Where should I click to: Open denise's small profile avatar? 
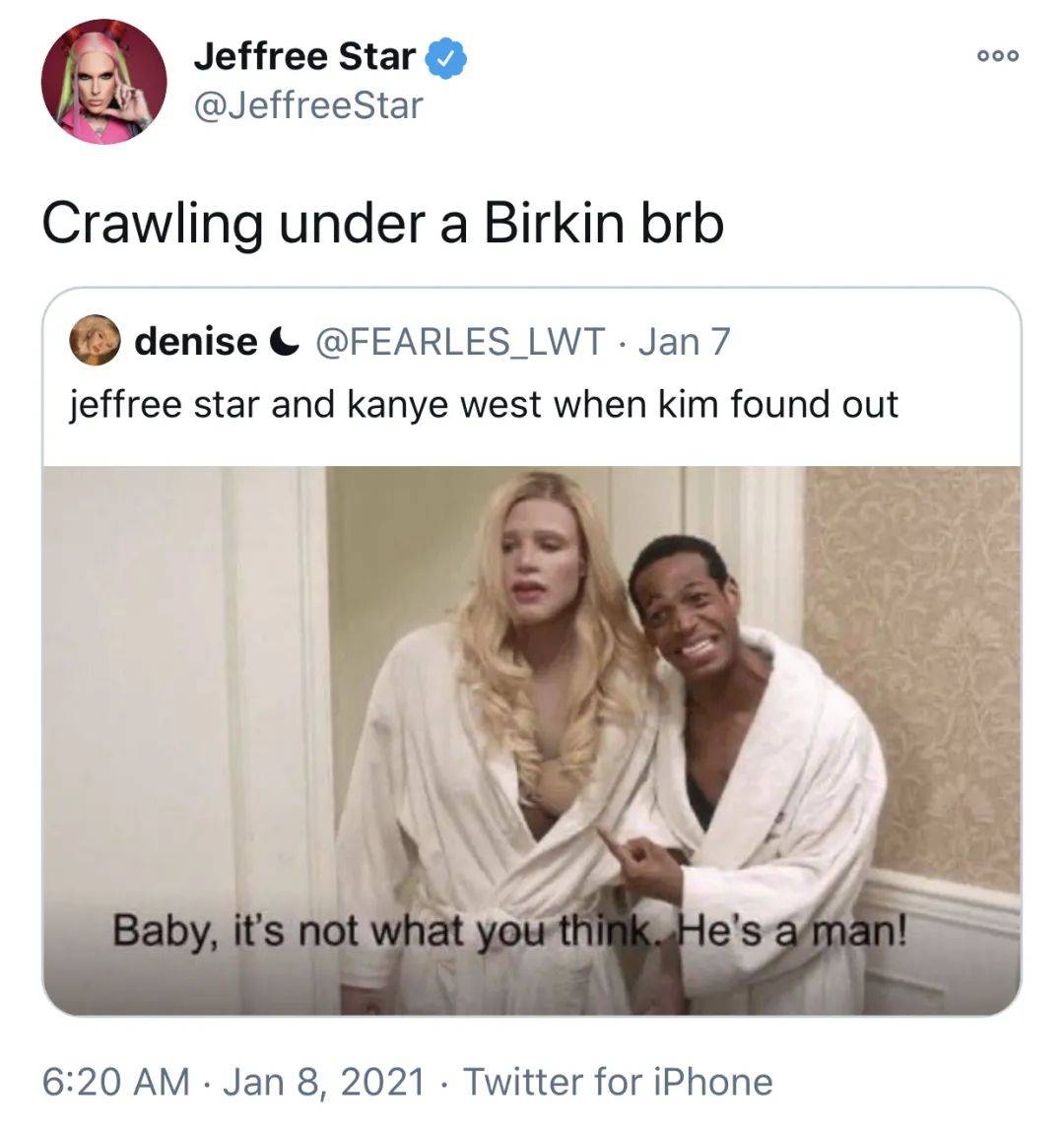pos(95,340)
